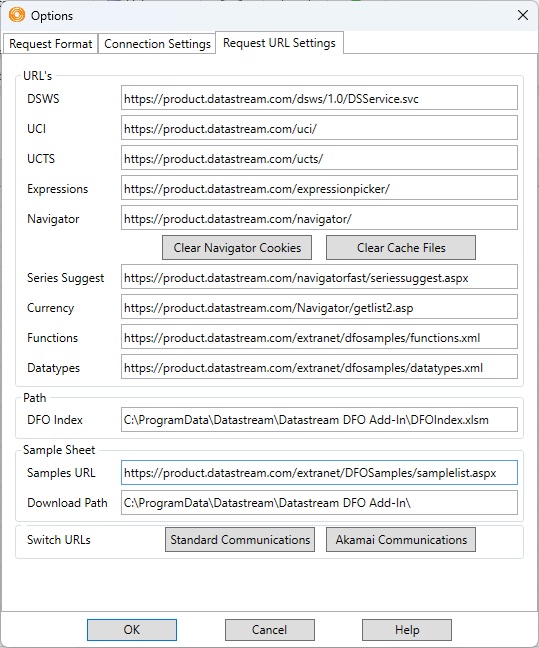Confirm settings with OK
Viewport: 539px width, 648px height.
[x=132, y=630]
